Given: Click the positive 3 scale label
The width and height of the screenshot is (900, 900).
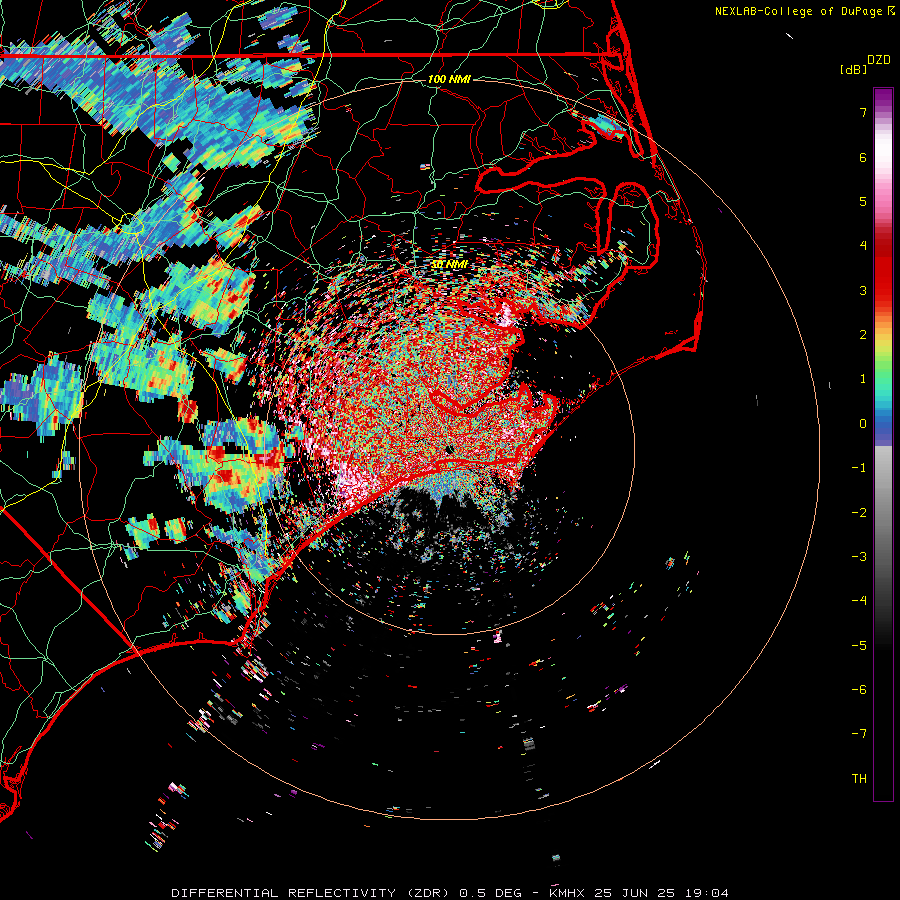Looking at the screenshot, I should pyautogui.click(x=863, y=290).
